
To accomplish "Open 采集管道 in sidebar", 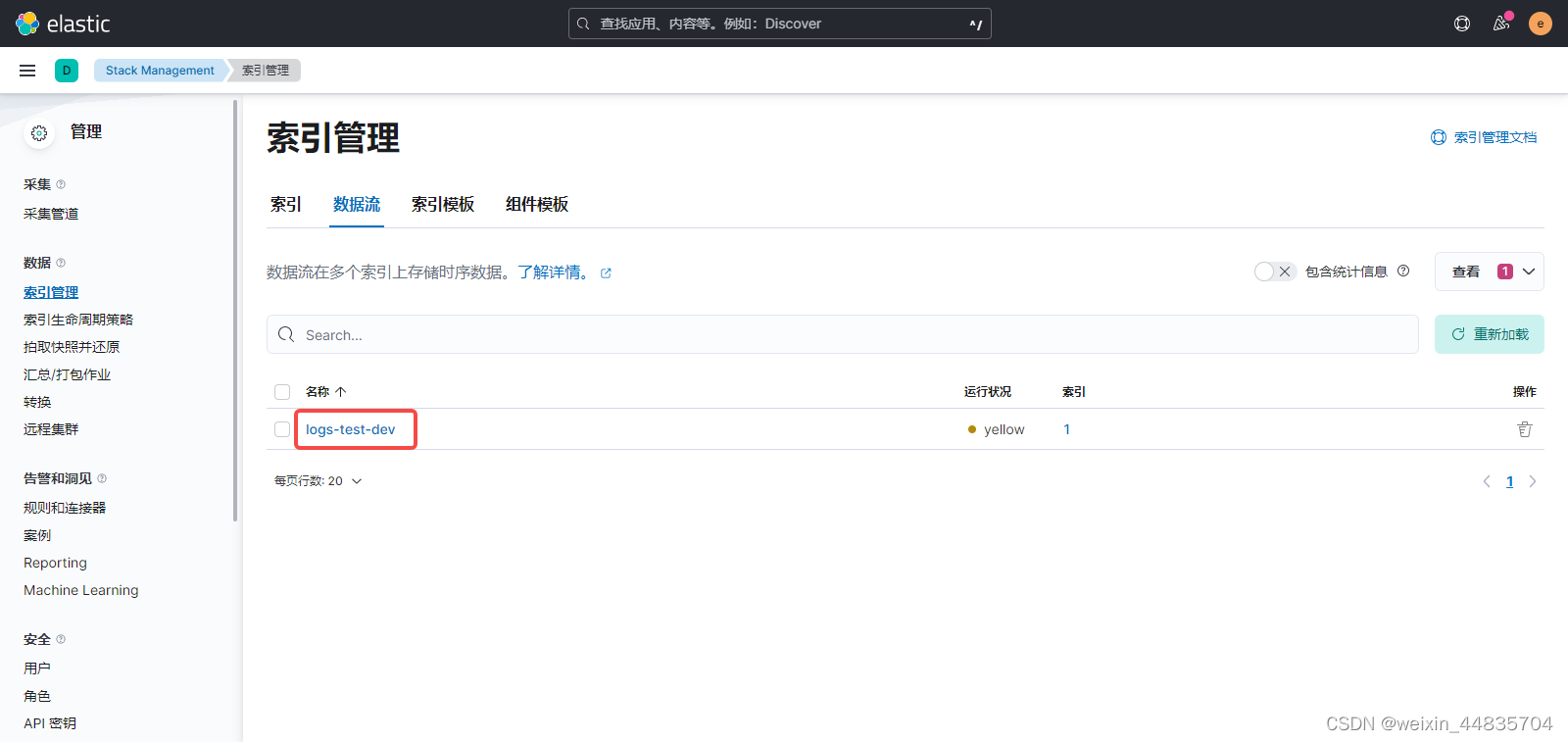I will [x=51, y=214].
